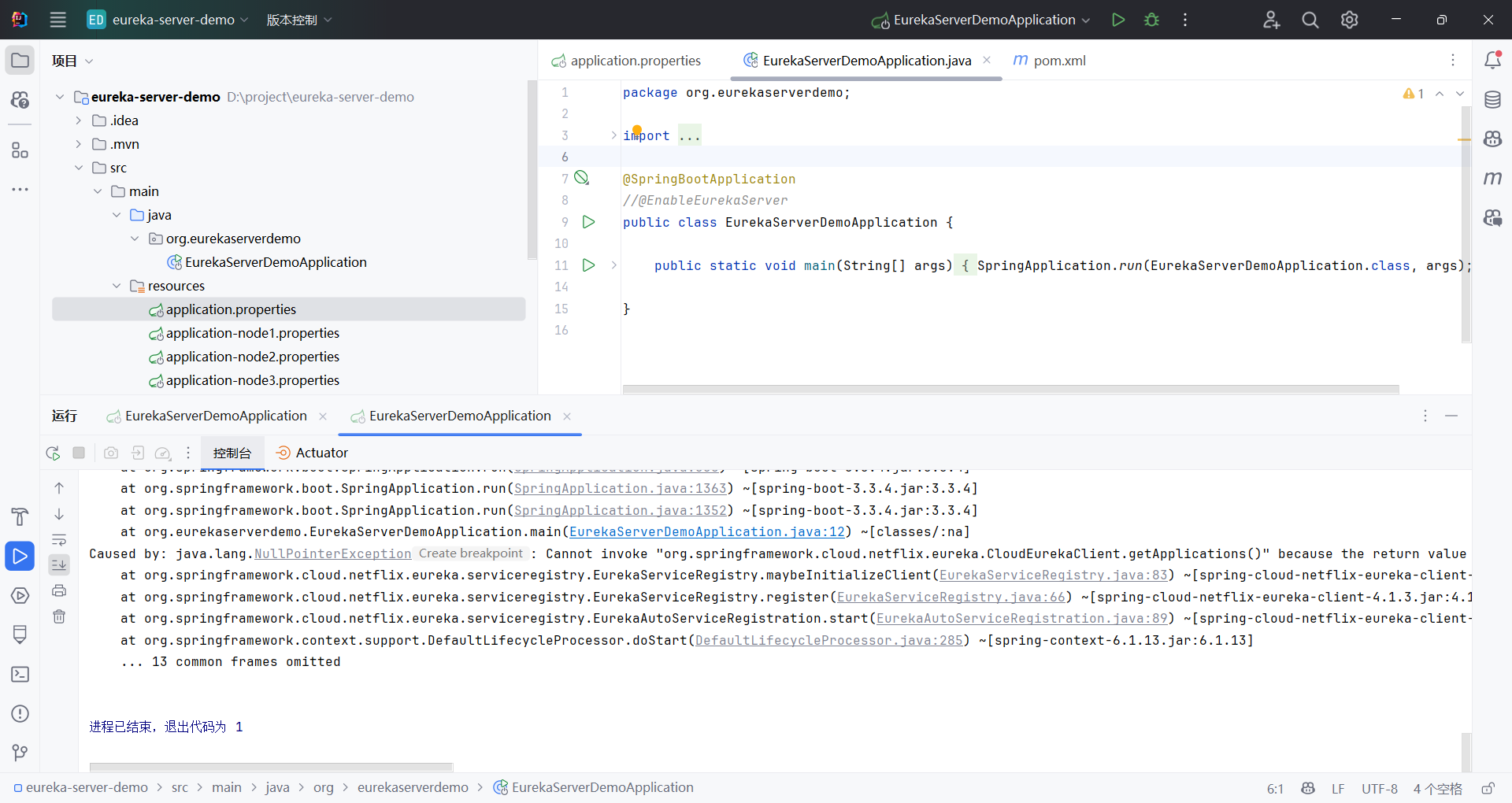This screenshot has width=1512, height=803.
Task: Rerun the application in the Run panel
Action: pyautogui.click(x=53, y=453)
